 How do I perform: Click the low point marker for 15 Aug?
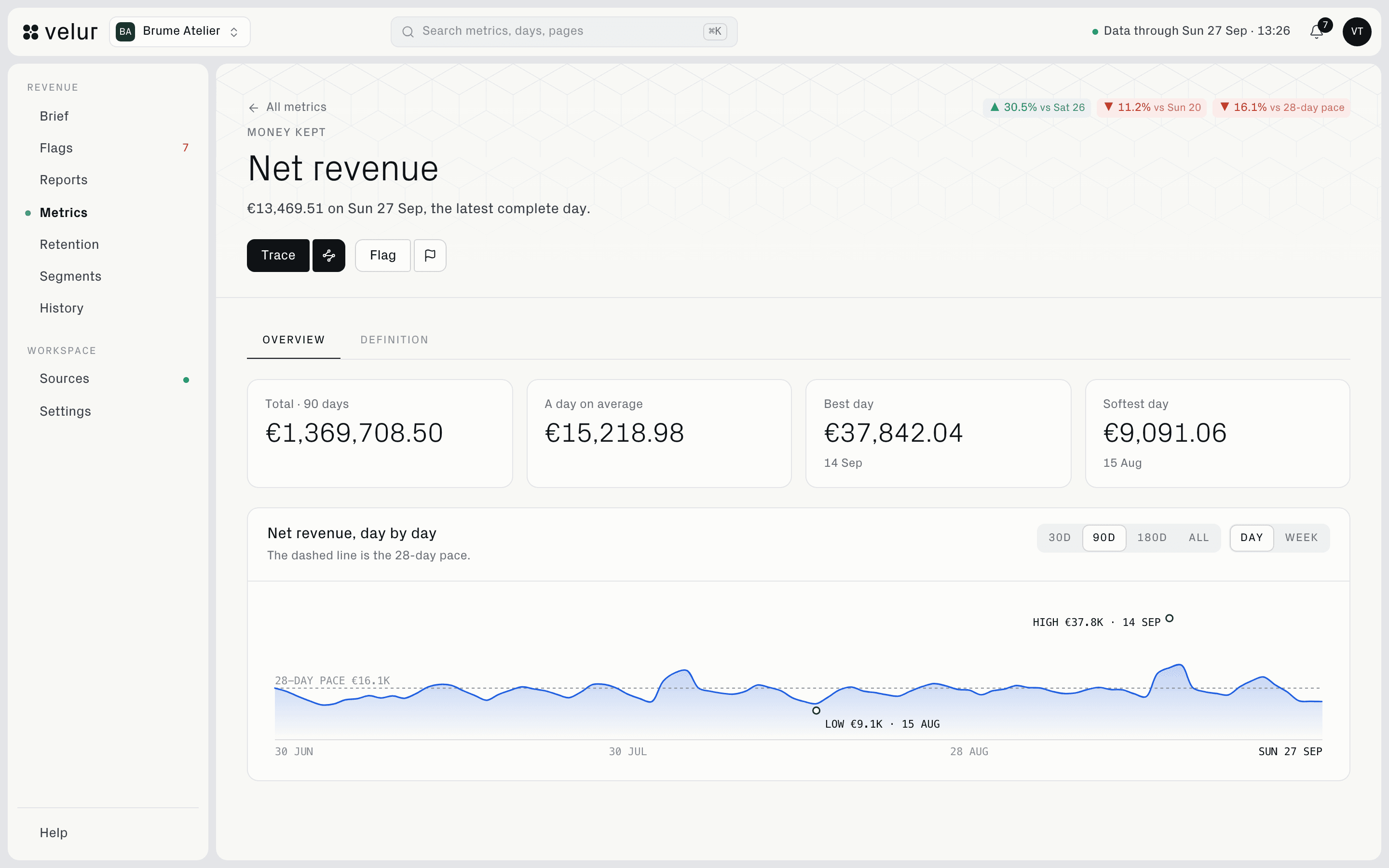[816, 711]
